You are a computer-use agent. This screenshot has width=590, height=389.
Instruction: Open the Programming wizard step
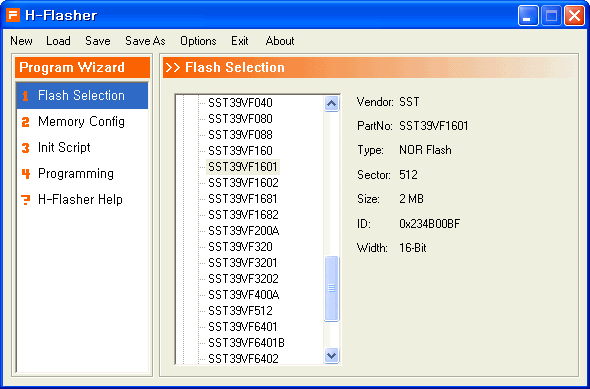[x=82, y=173]
